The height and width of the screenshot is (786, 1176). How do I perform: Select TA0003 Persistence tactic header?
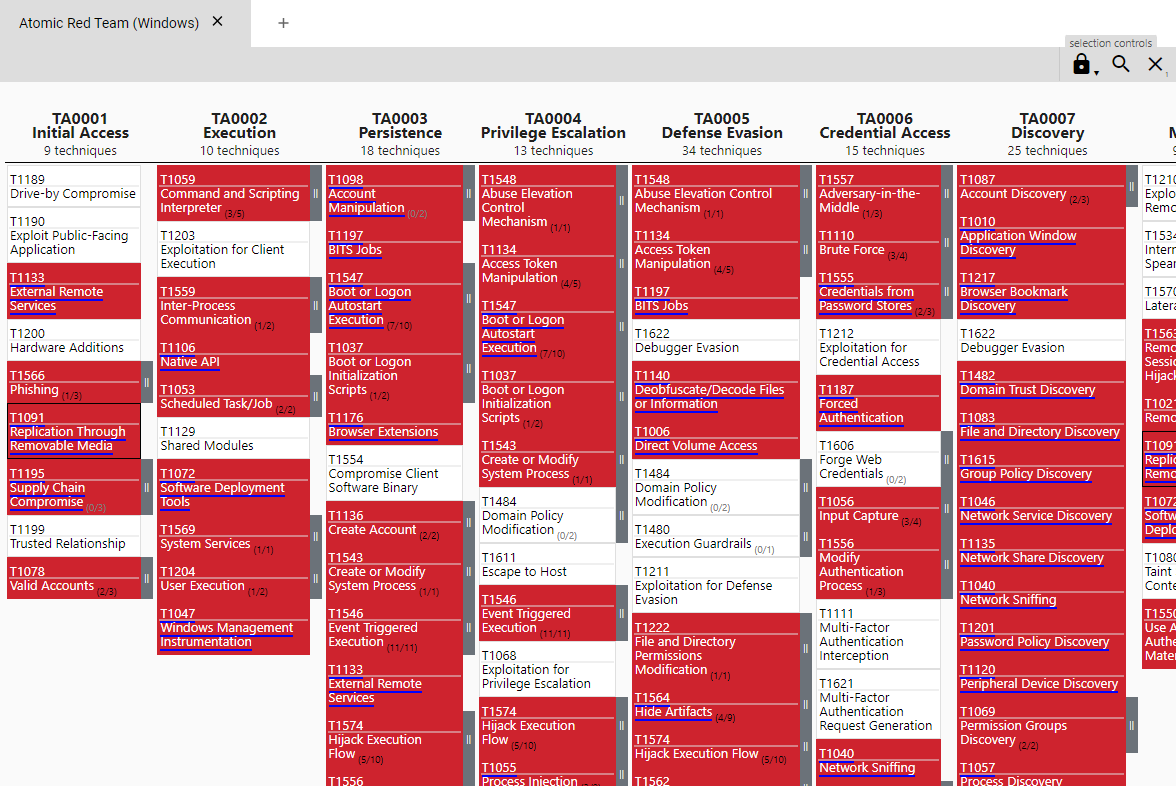pyautogui.click(x=400, y=125)
